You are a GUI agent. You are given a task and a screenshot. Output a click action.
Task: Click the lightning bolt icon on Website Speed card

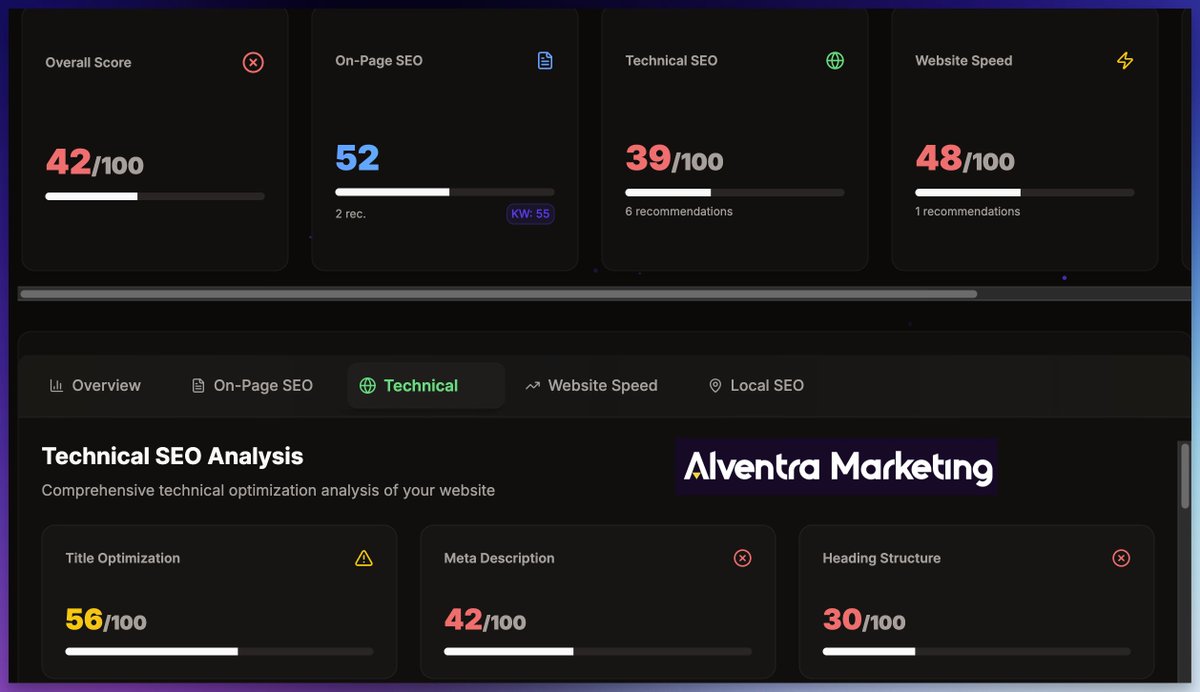pyautogui.click(x=1125, y=61)
